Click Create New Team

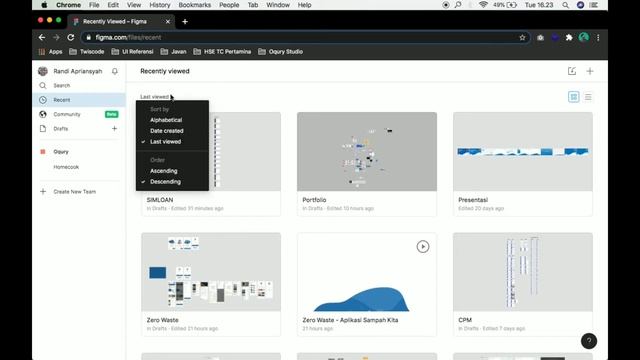(x=75, y=191)
